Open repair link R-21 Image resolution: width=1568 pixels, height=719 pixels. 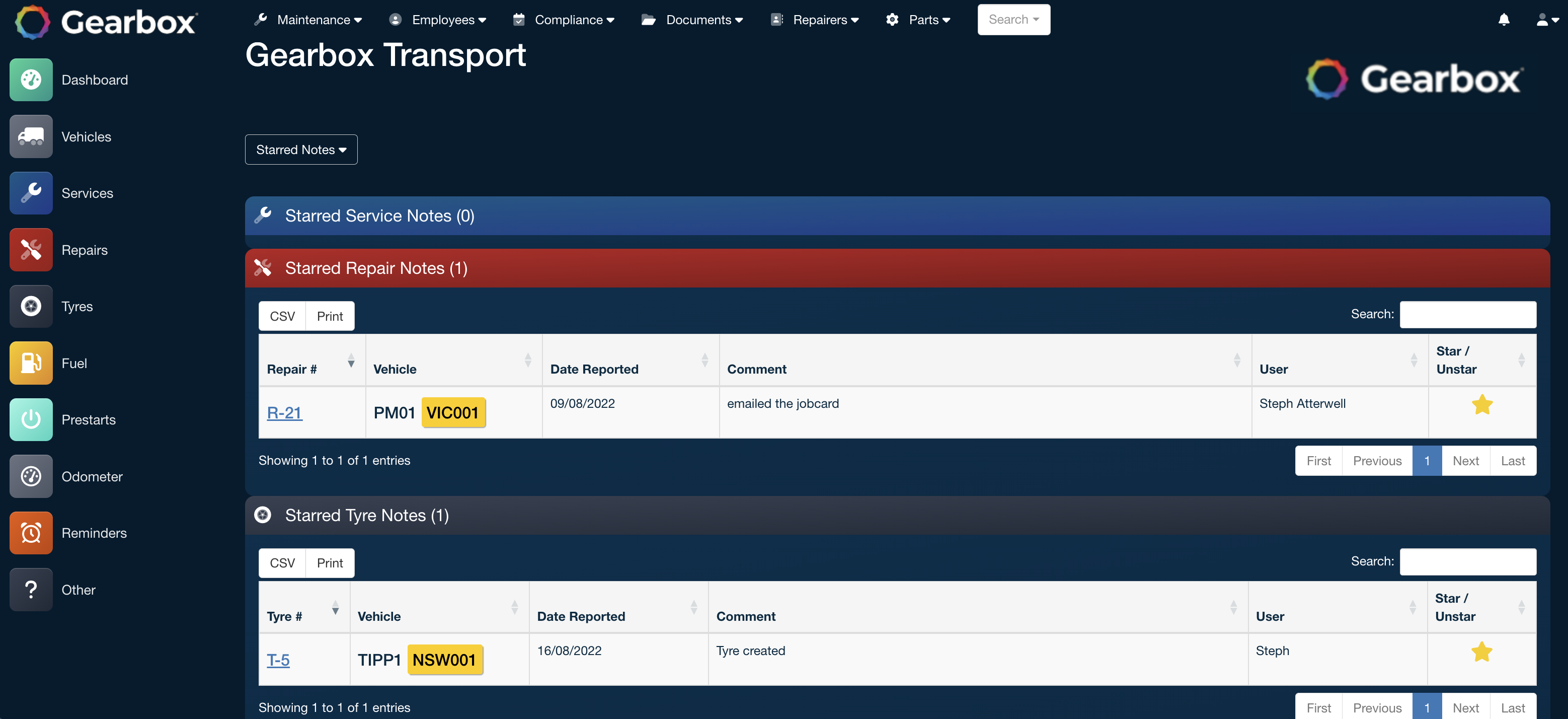coord(284,412)
